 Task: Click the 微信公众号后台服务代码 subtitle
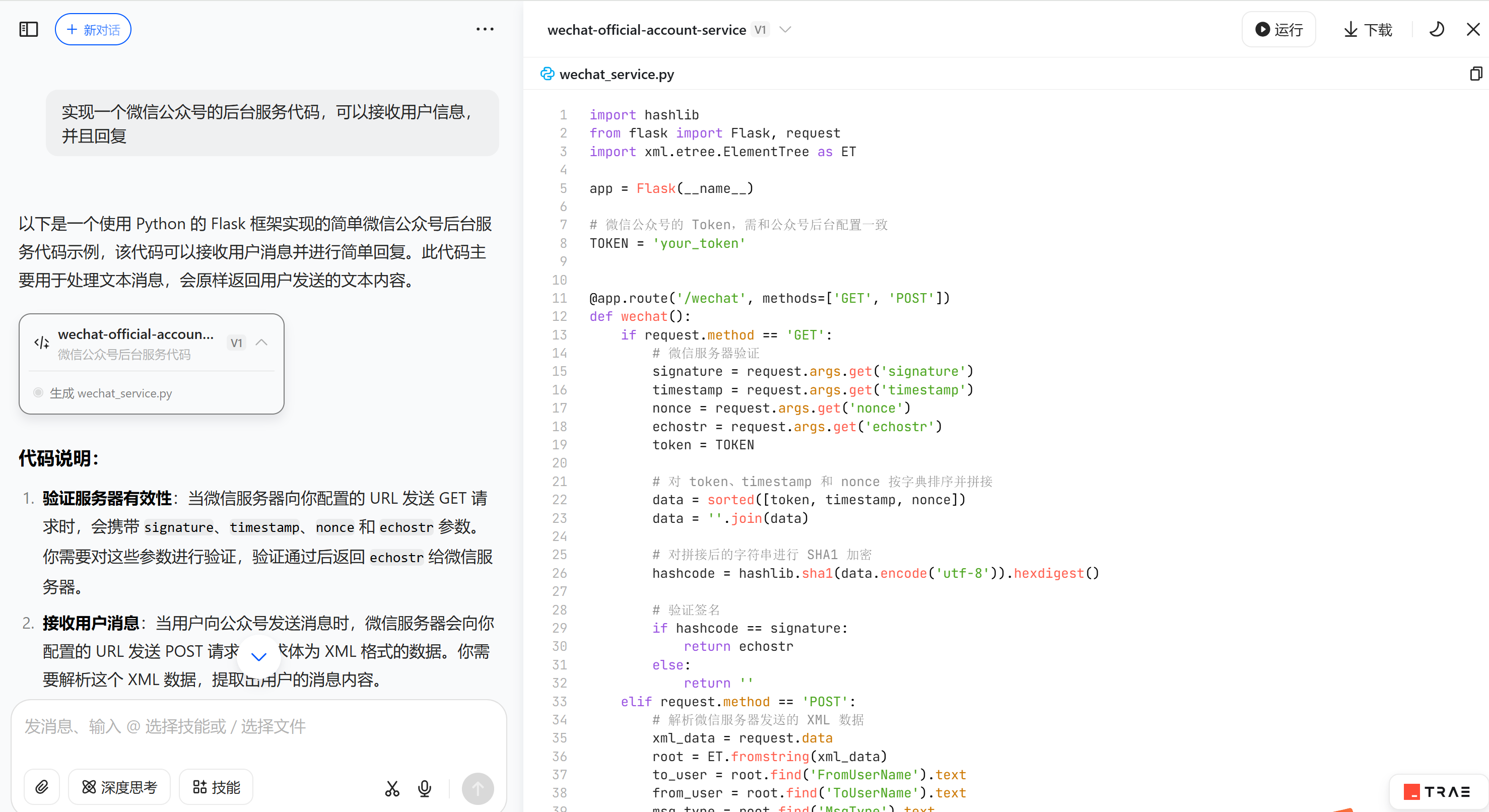124,354
